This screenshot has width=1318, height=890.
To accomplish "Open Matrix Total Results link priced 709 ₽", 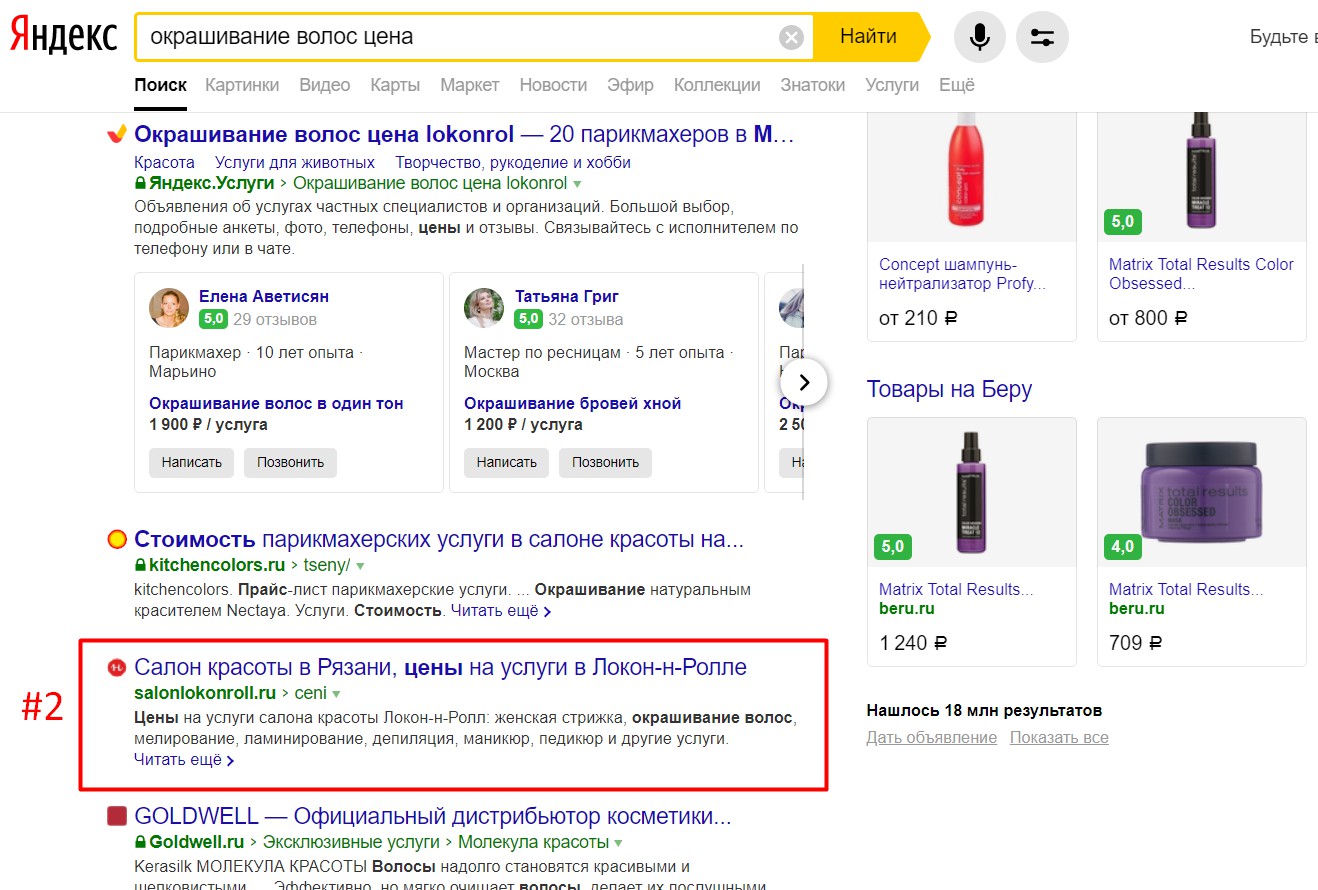I will (1186, 589).
